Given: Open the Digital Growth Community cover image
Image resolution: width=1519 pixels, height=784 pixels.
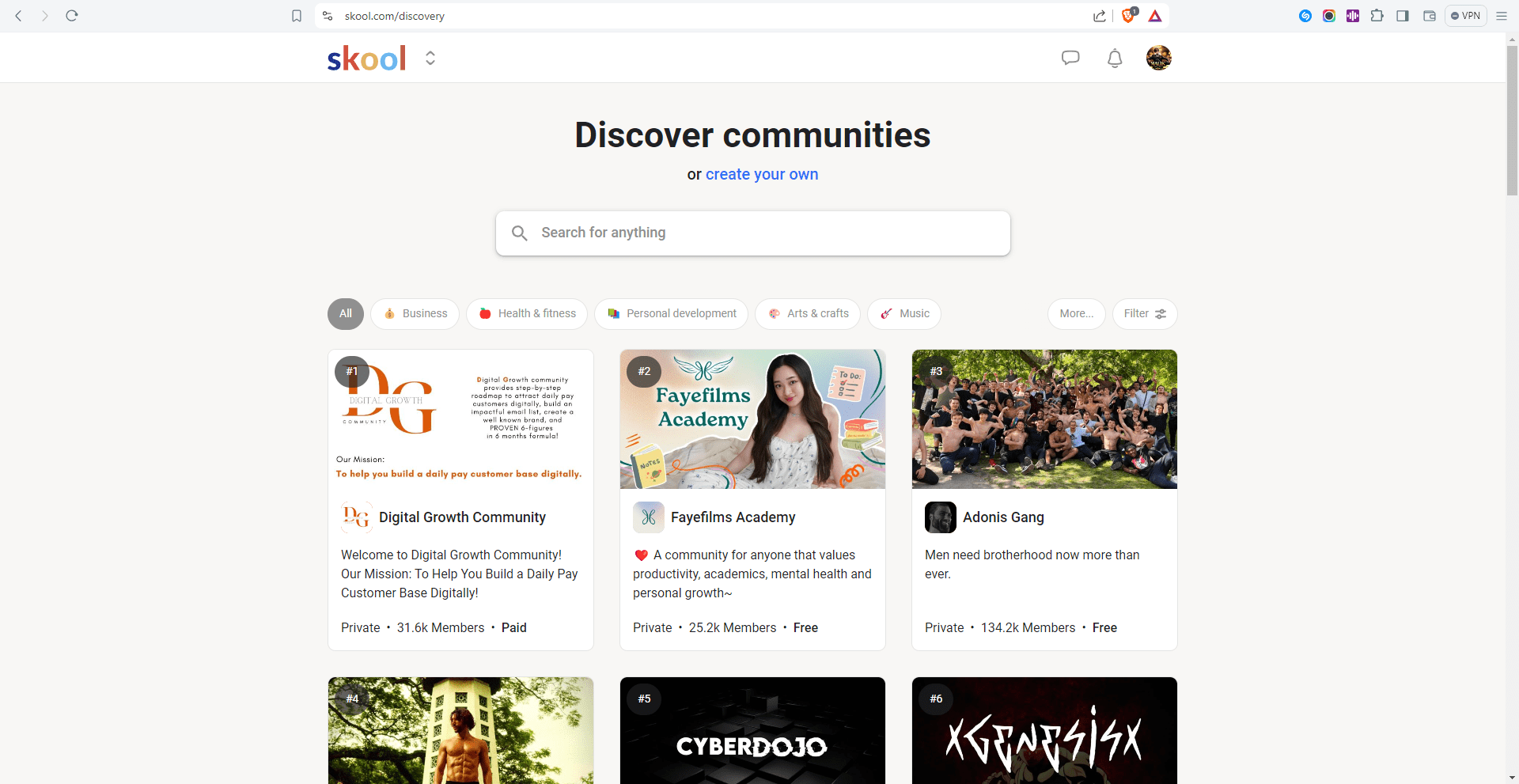Looking at the screenshot, I should [461, 419].
